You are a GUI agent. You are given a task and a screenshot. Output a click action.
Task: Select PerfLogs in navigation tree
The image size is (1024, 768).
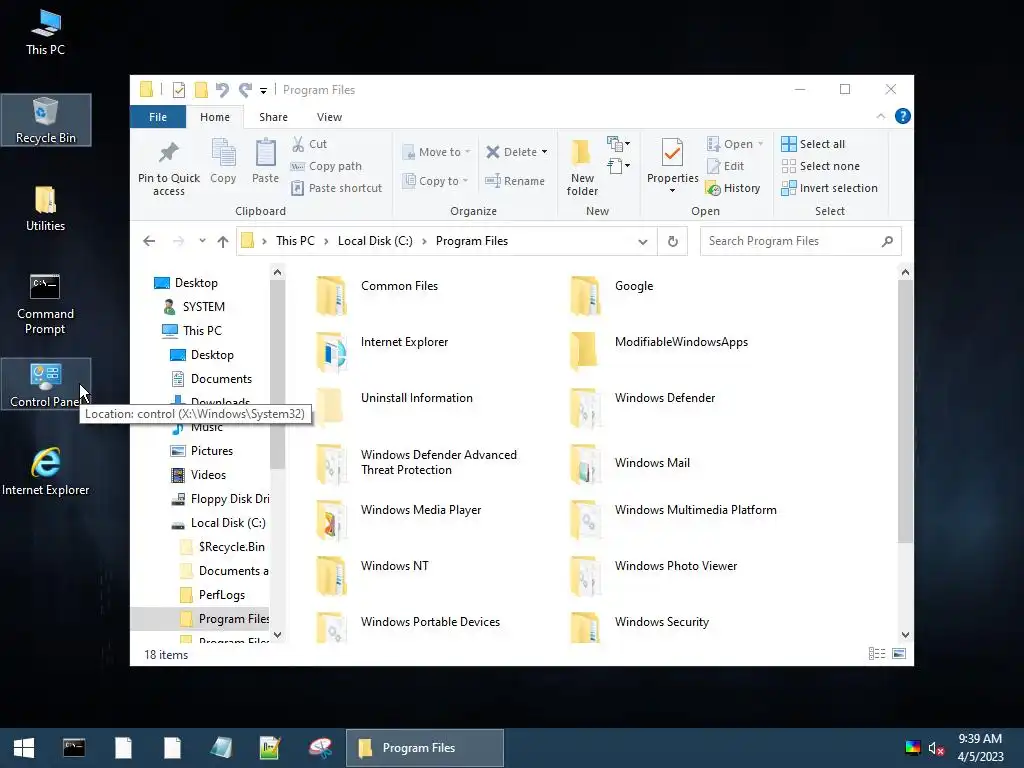point(221,595)
